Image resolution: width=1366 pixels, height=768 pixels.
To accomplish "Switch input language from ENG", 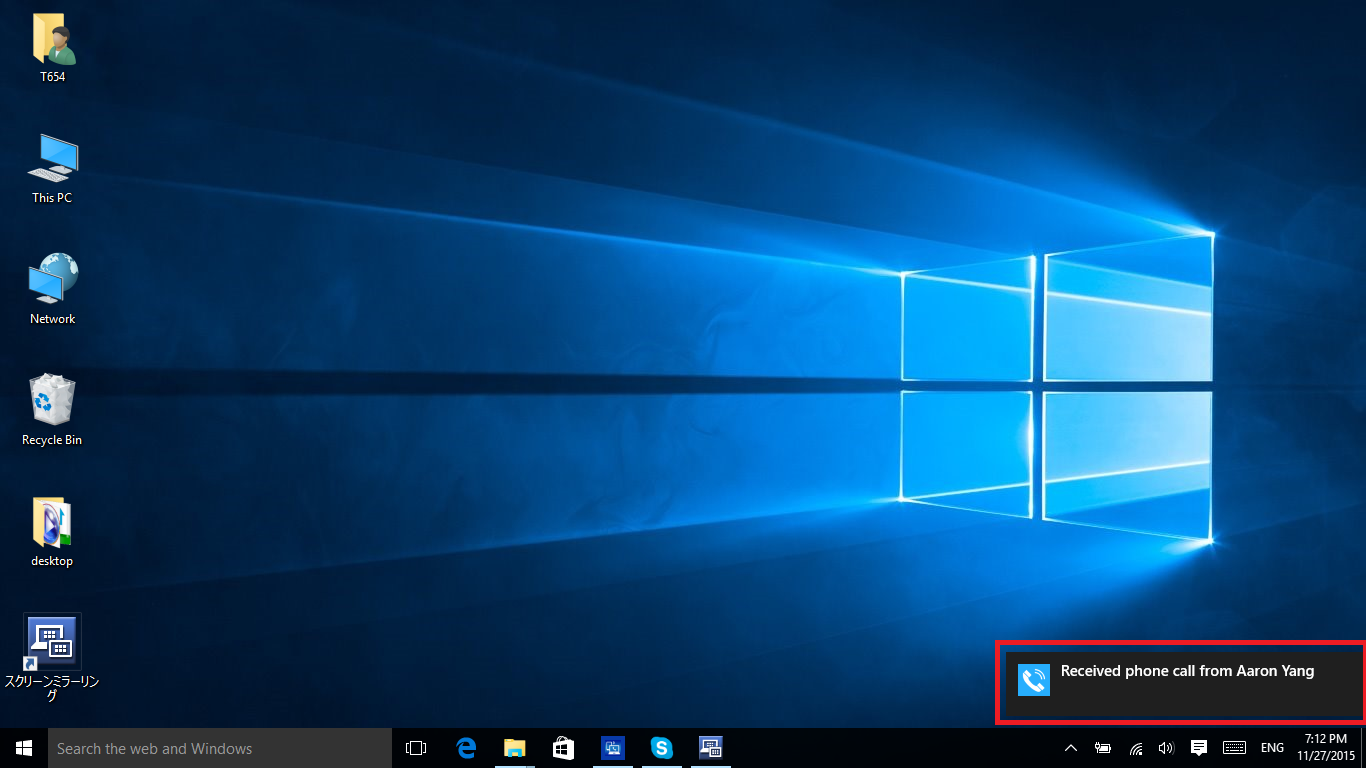I will 1272,748.
